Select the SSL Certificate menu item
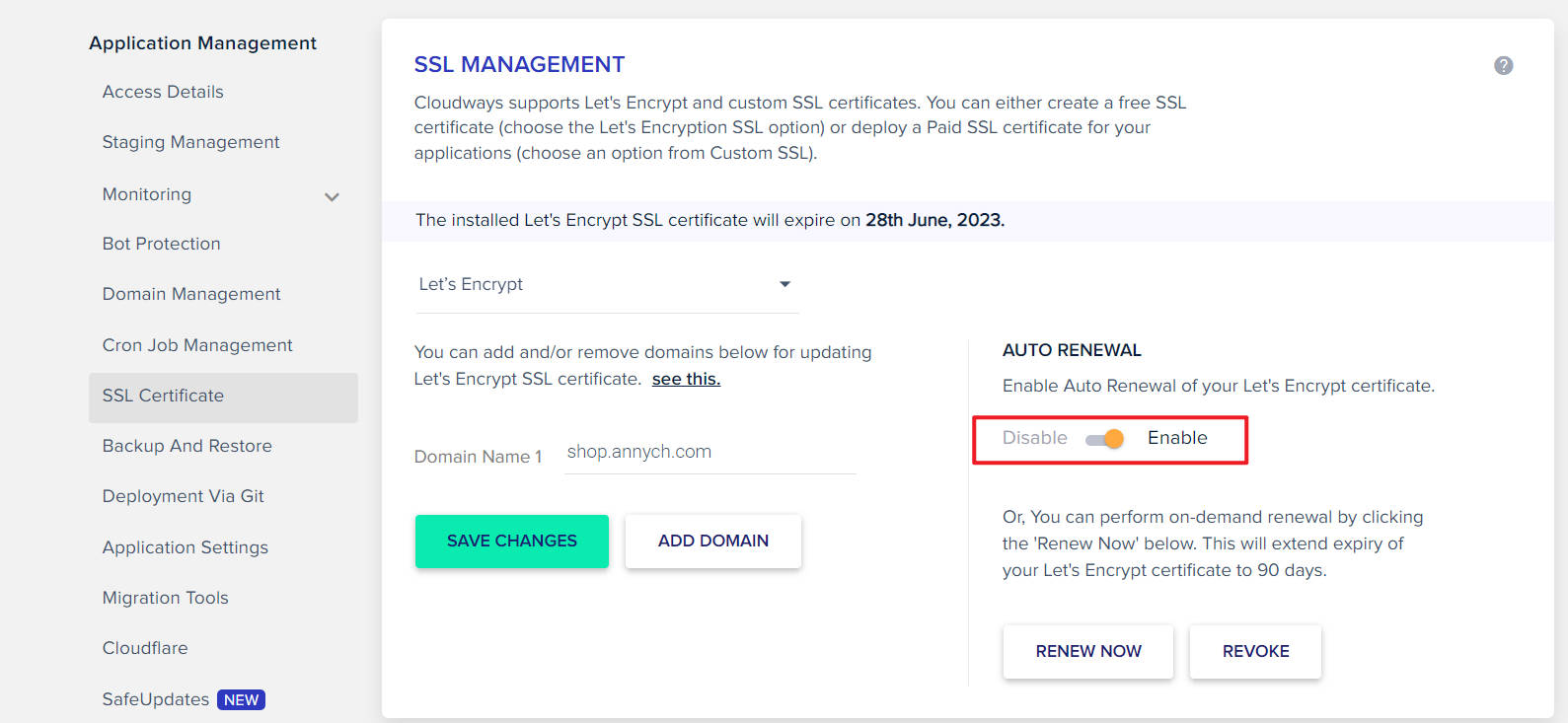 point(223,397)
